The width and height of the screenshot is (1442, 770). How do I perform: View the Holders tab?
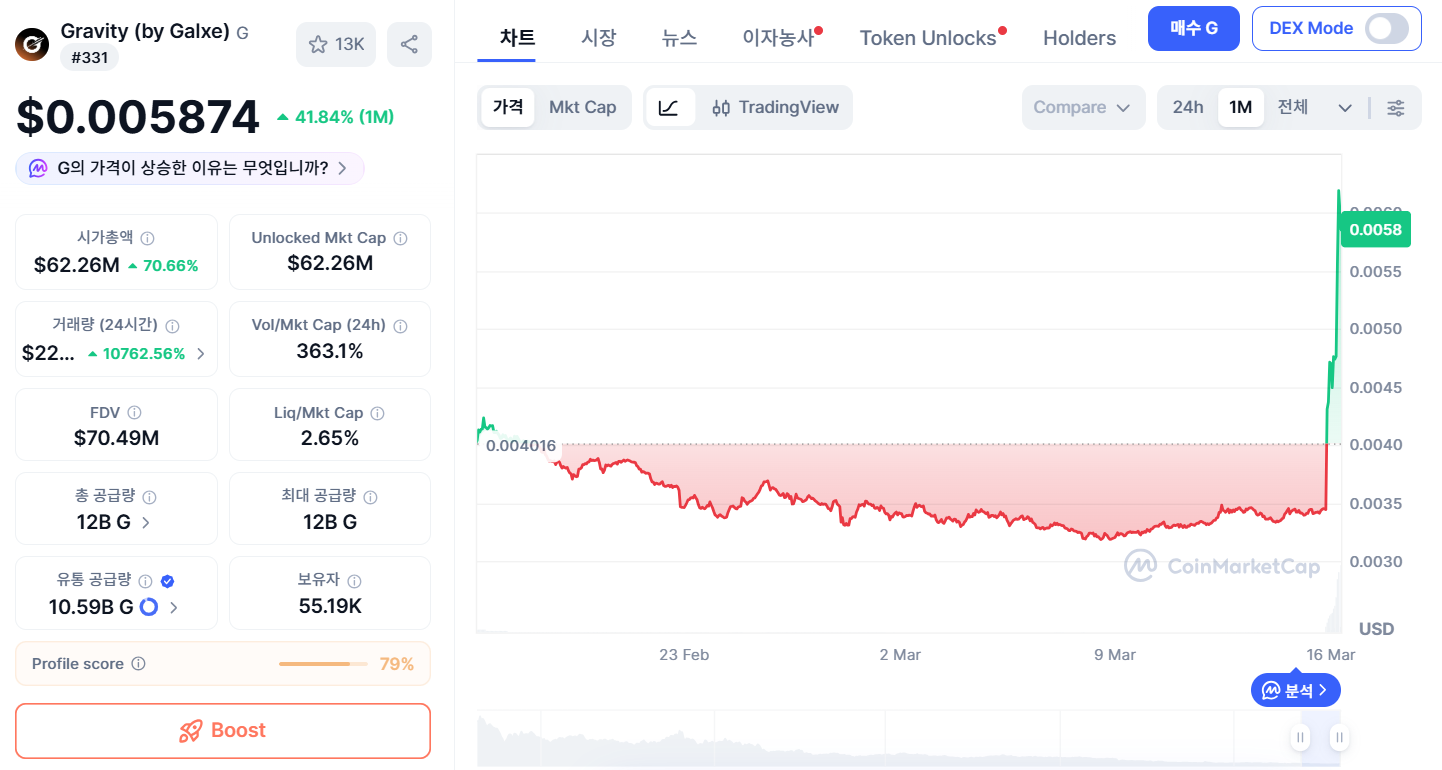coord(1080,38)
